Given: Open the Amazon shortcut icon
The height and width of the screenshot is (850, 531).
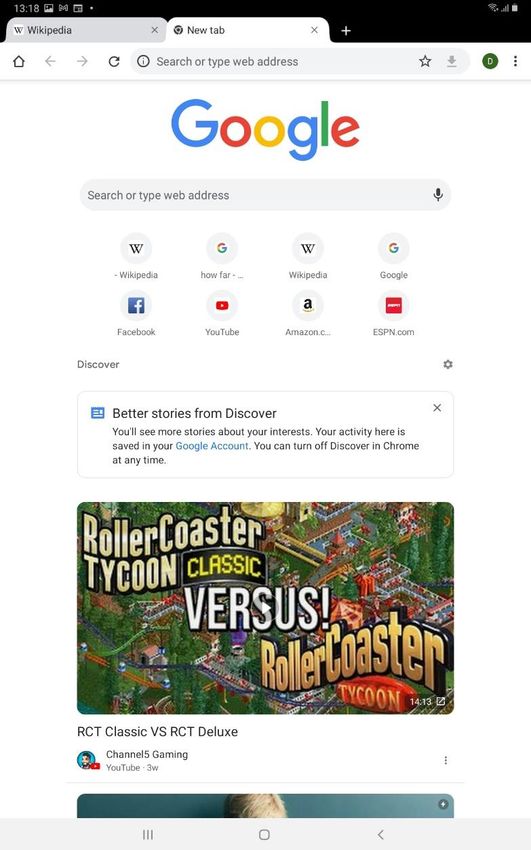Looking at the screenshot, I should pyautogui.click(x=308, y=305).
